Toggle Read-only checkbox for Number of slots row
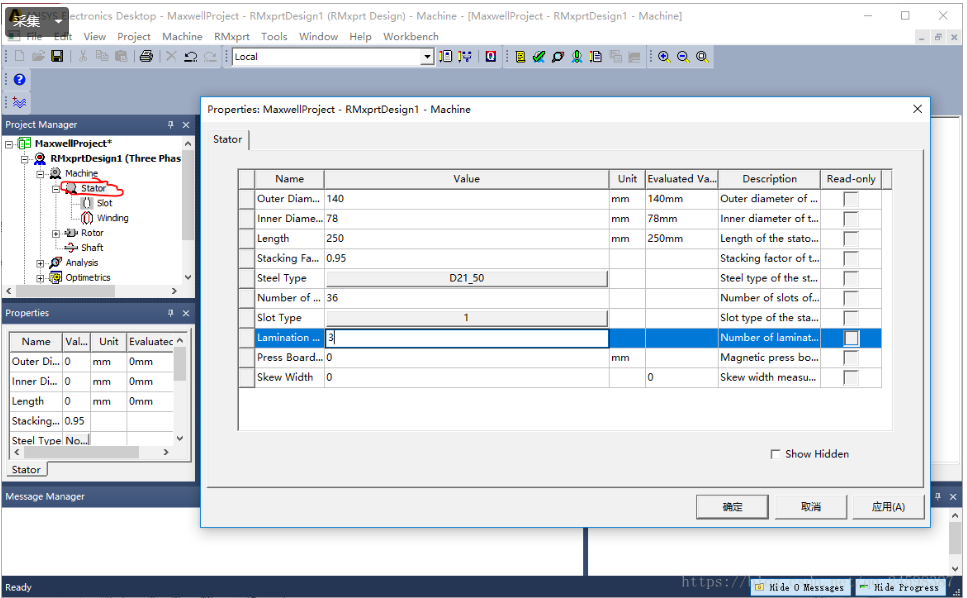This screenshot has width=967, height=598. point(850,298)
